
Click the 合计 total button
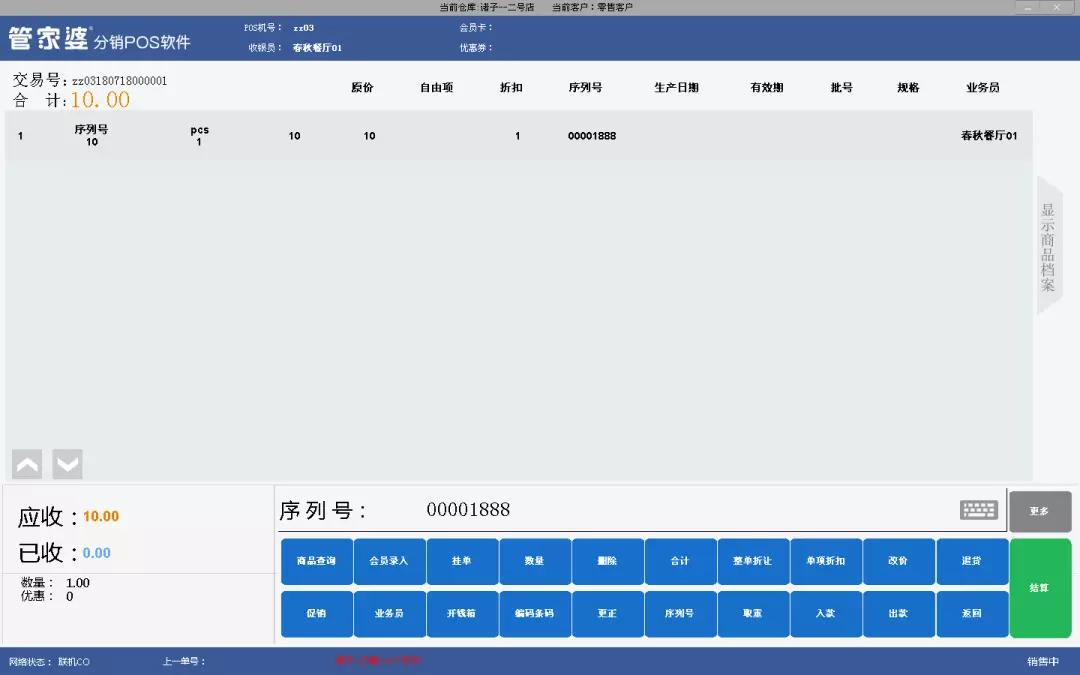(680, 561)
